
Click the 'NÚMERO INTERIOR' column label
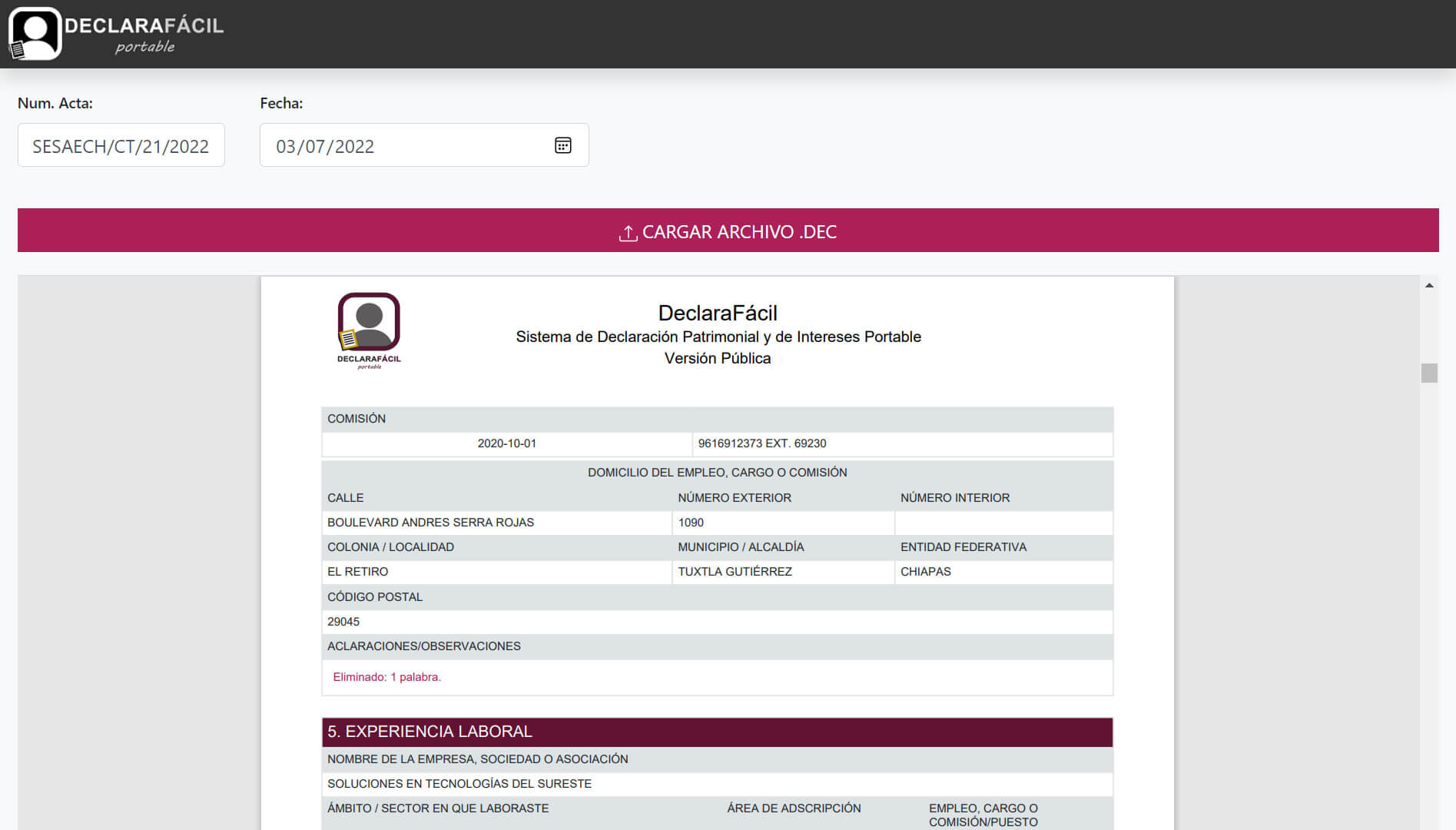[x=955, y=498]
